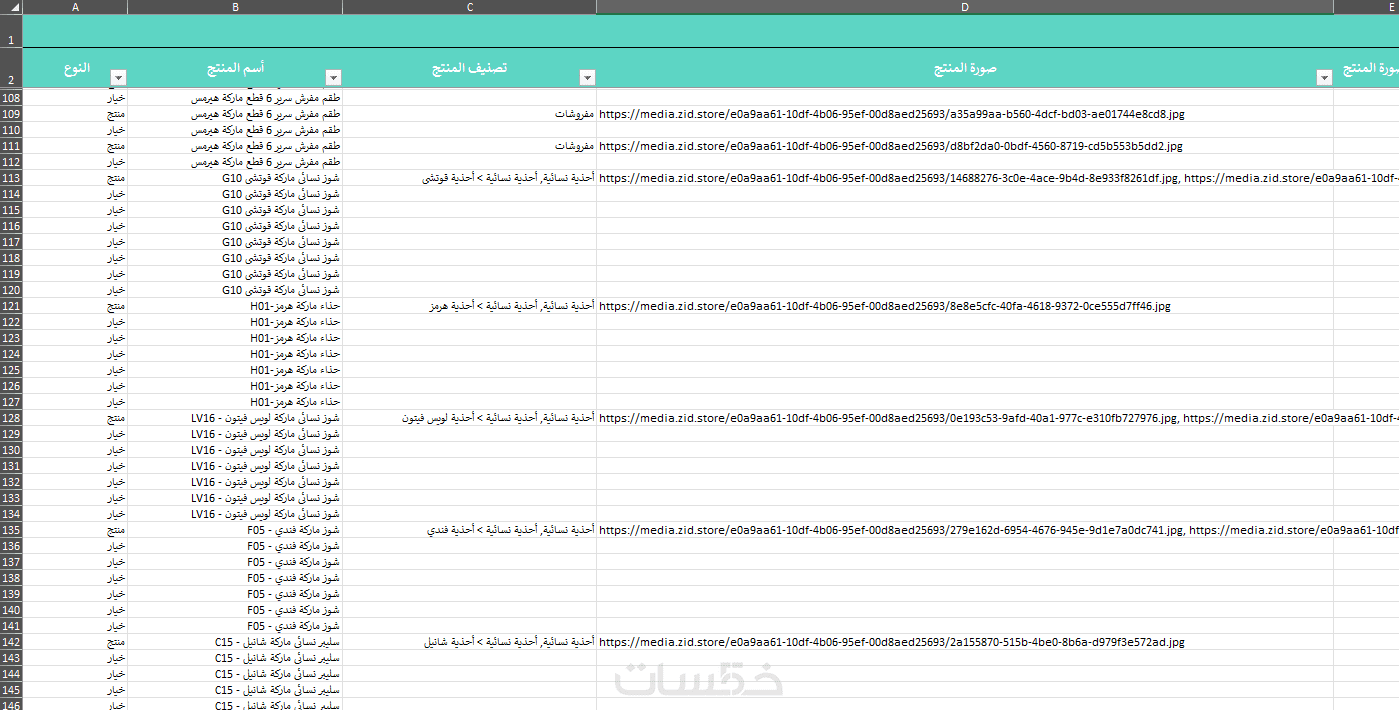This screenshot has width=1399, height=710.
Task: Select row 142 header
Action: [x=11, y=642]
